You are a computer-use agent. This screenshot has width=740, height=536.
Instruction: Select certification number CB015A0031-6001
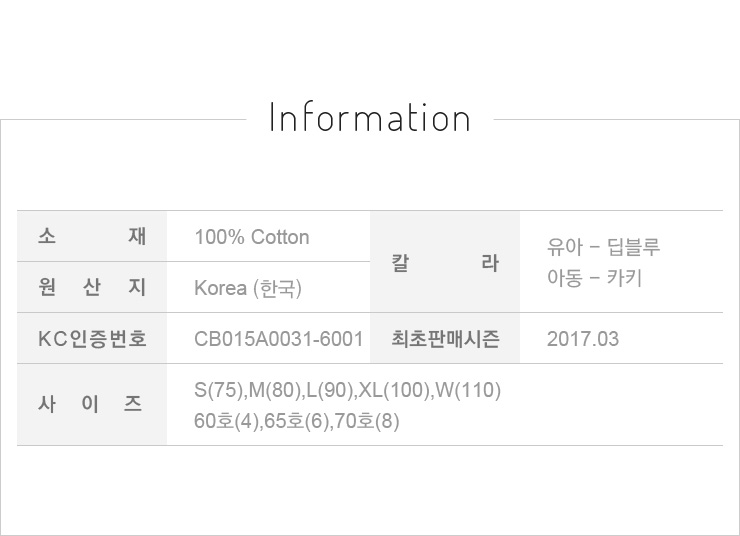click(x=278, y=339)
